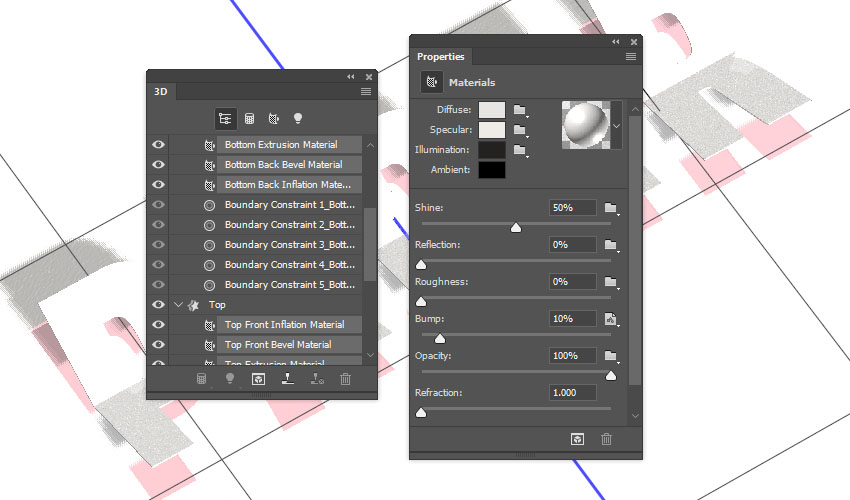Select Top Front Bevel Material row
The width and height of the screenshot is (850, 500).
click(x=289, y=345)
